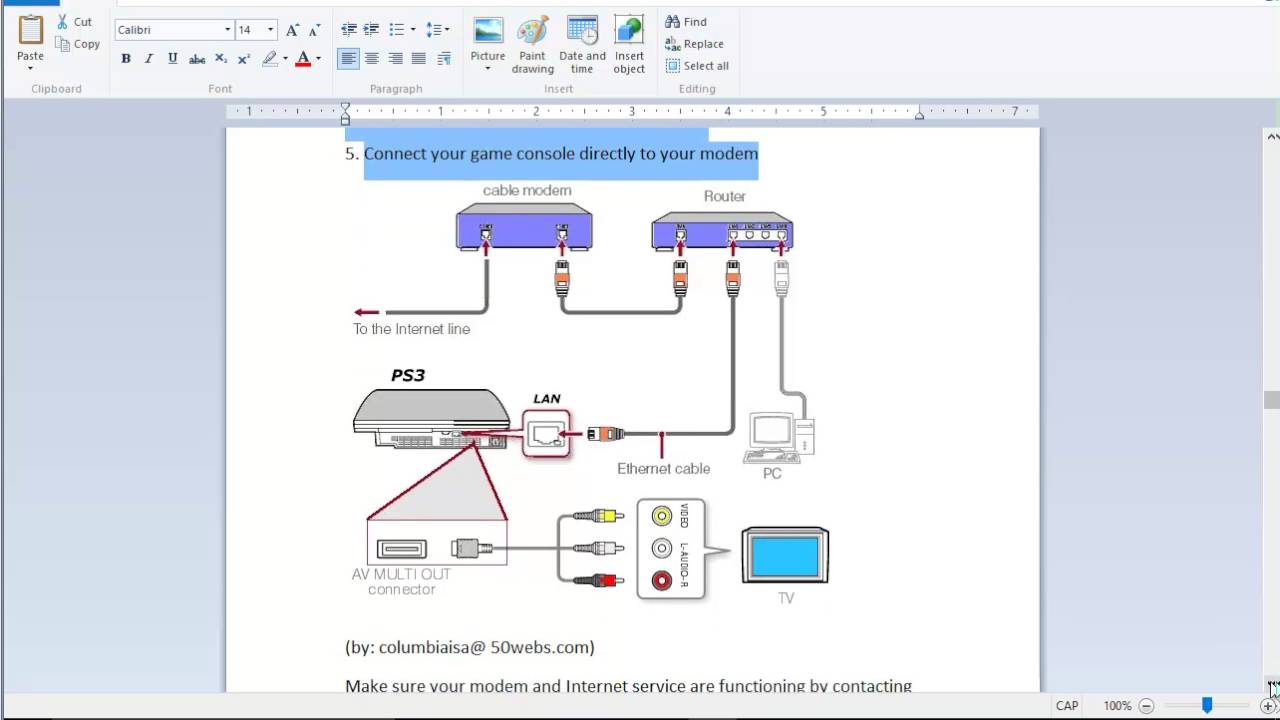
Task: Decrease the paragraph indent
Action: (x=348, y=30)
